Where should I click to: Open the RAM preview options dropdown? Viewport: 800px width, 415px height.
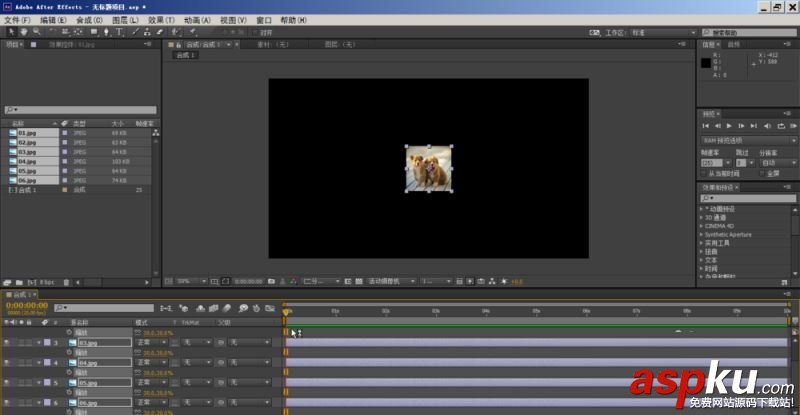point(748,140)
